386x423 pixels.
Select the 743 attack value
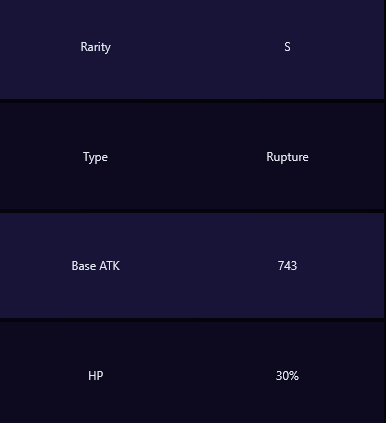pos(287,266)
